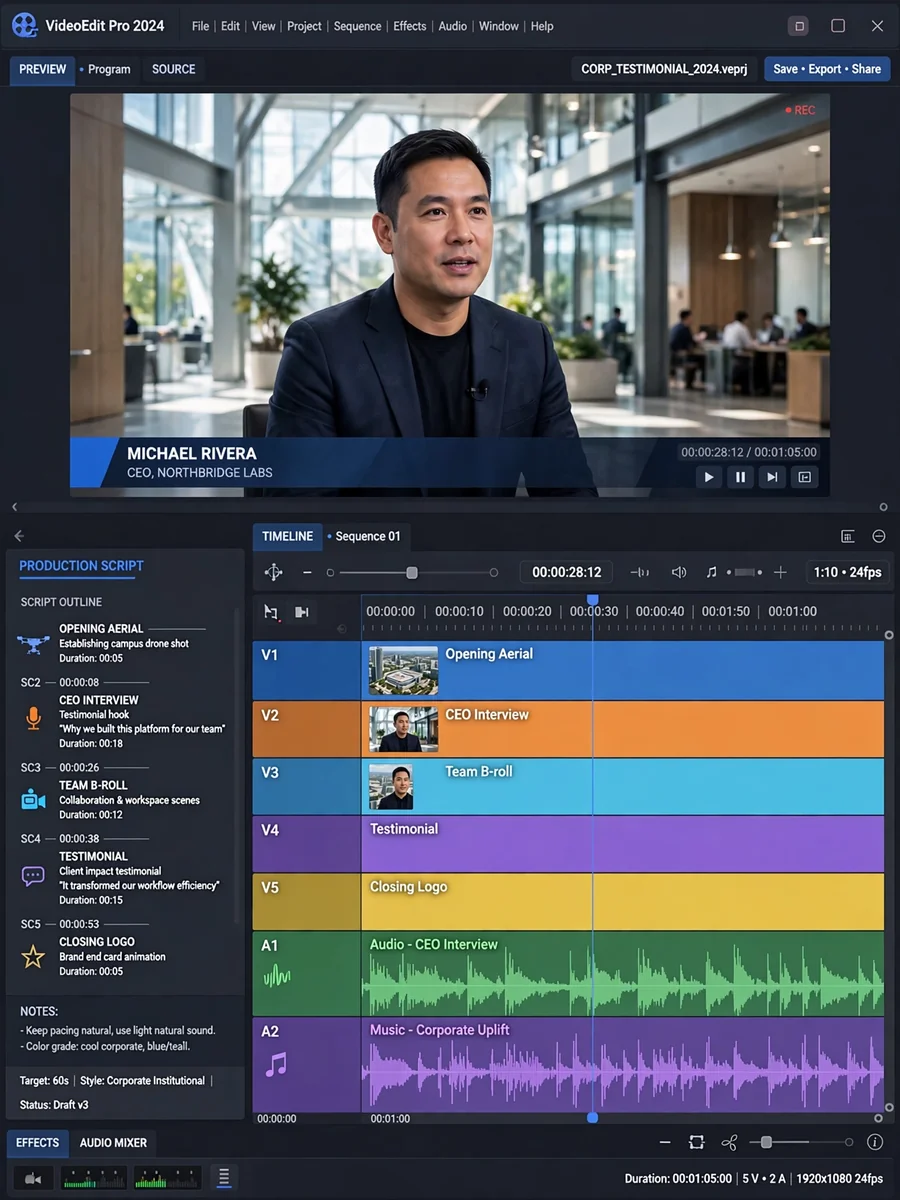Select the ripple edit icon above tracks
900x1200 pixels.
302,612
